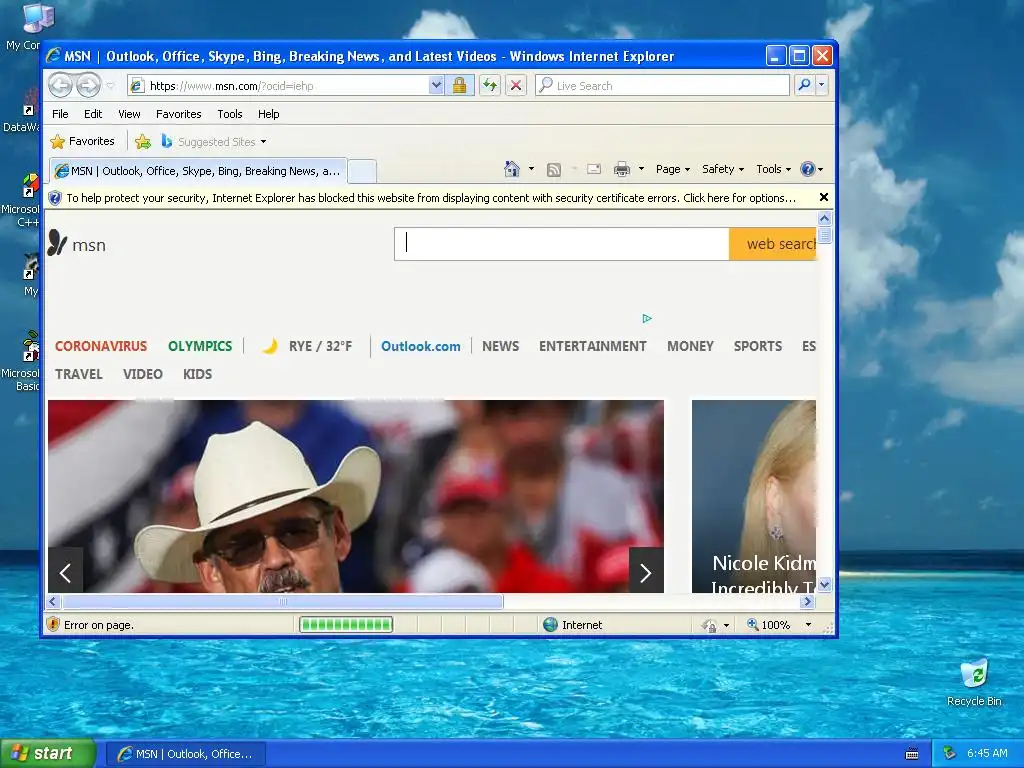Screen dimensions: 1024x768
Task: Click the orange web search button
Action: 773,244
